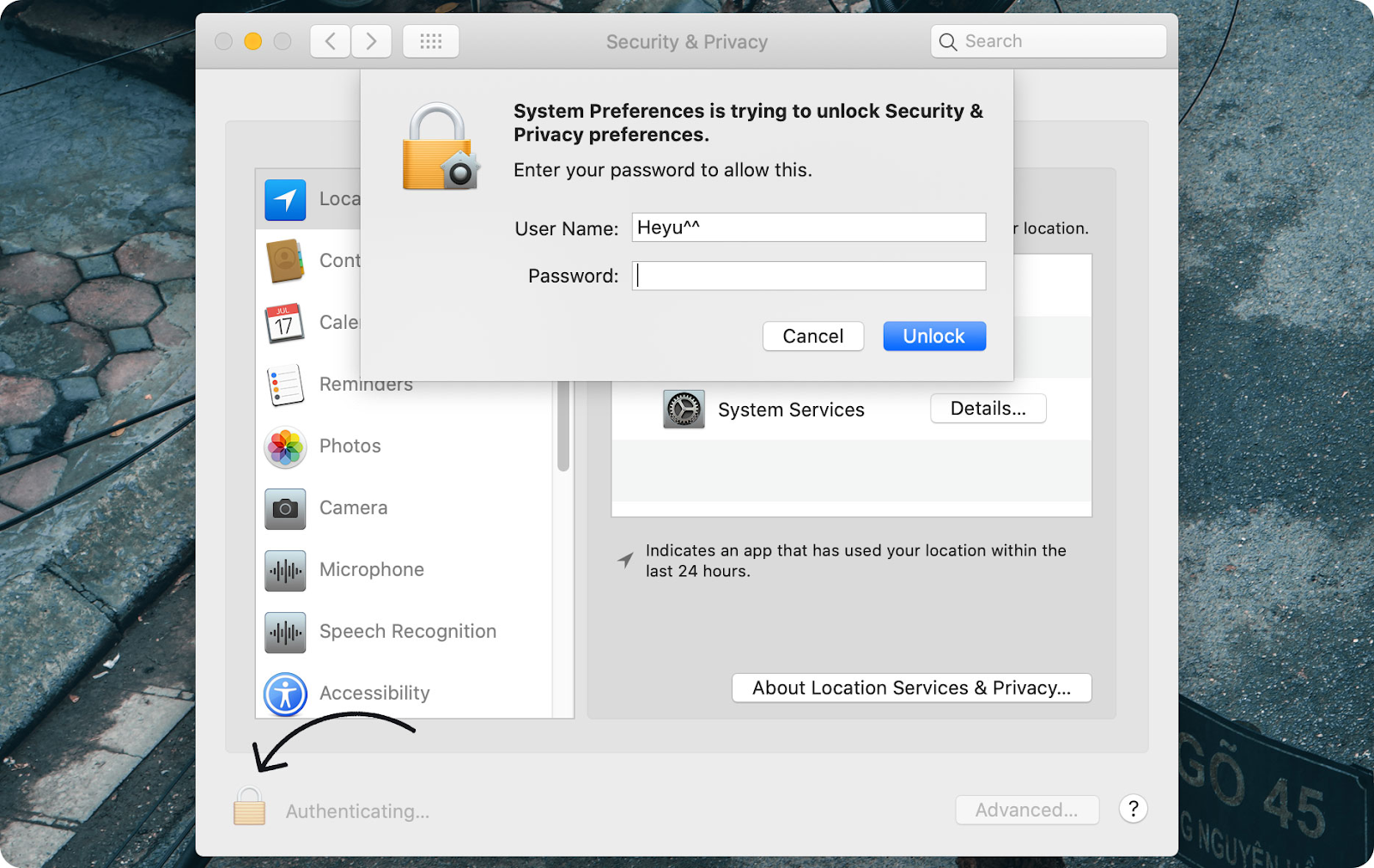Screen dimensions: 1374x868
Task: Open the Accessibility icon
Action: (x=285, y=694)
